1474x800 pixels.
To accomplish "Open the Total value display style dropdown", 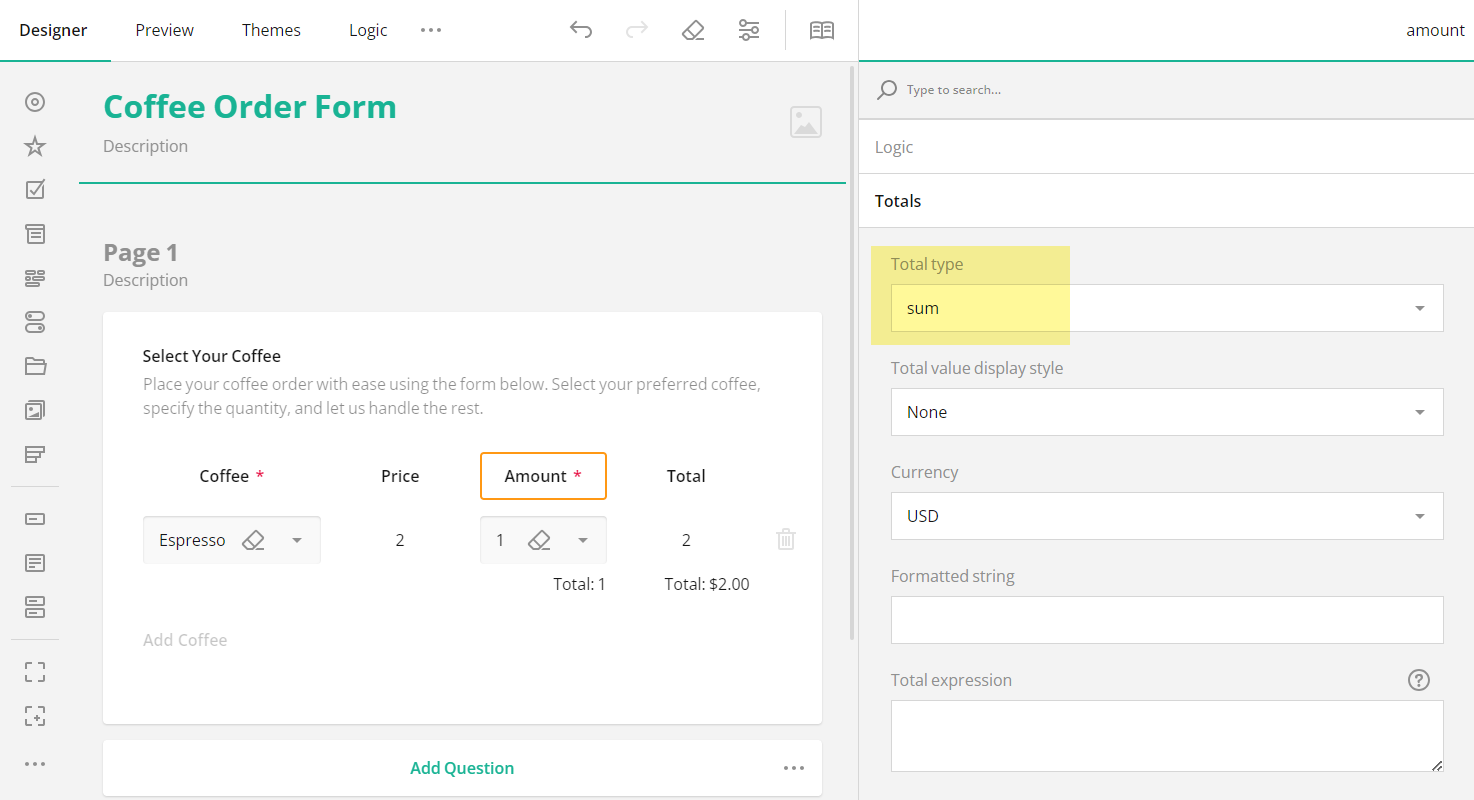I will 1166,412.
